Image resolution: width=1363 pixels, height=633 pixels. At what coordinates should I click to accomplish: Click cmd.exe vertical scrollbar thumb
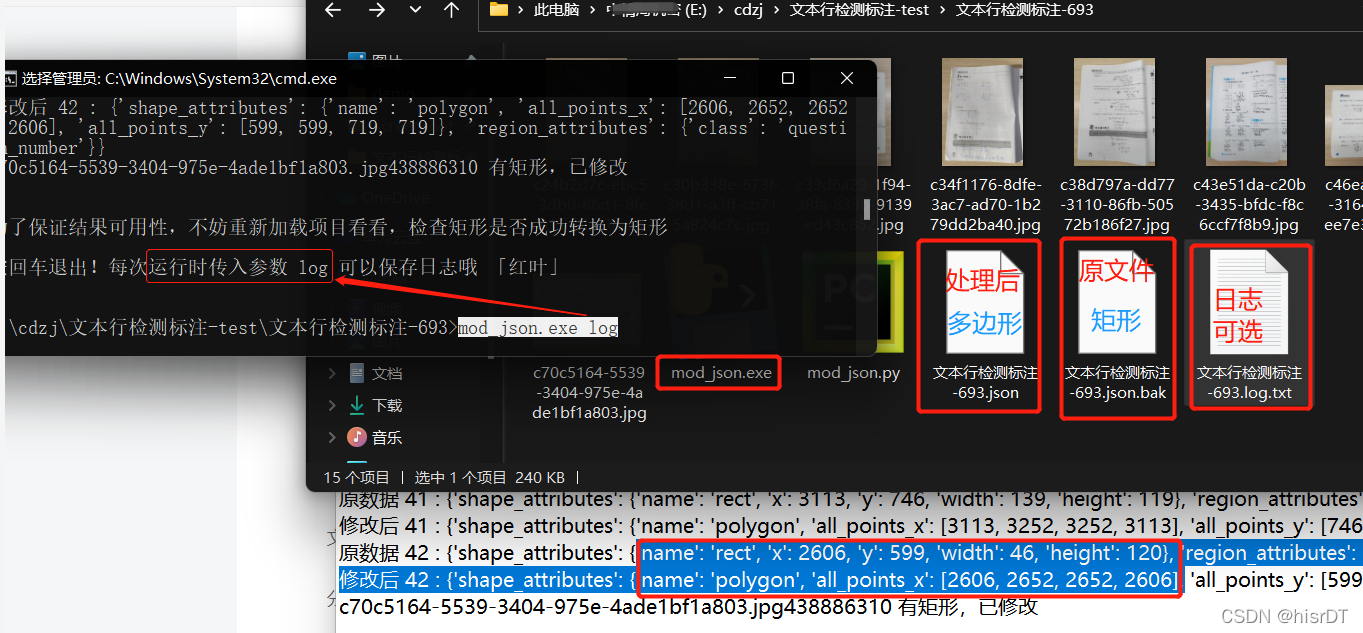pyautogui.click(x=868, y=209)
